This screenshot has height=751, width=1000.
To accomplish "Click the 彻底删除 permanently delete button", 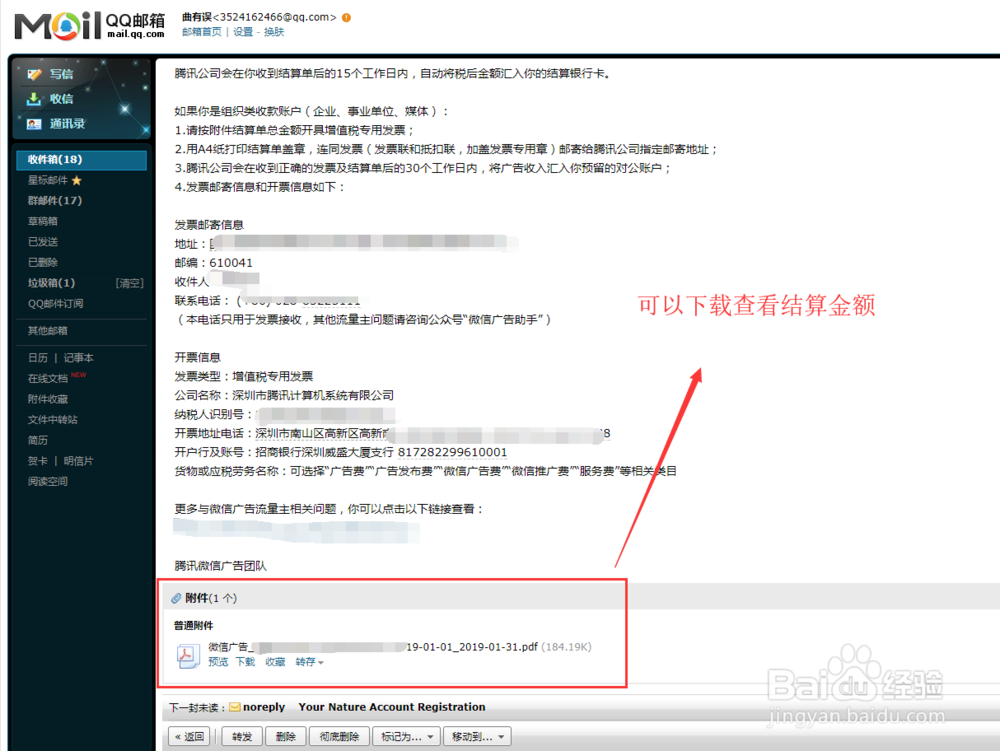I will click(x=340, y=736).
